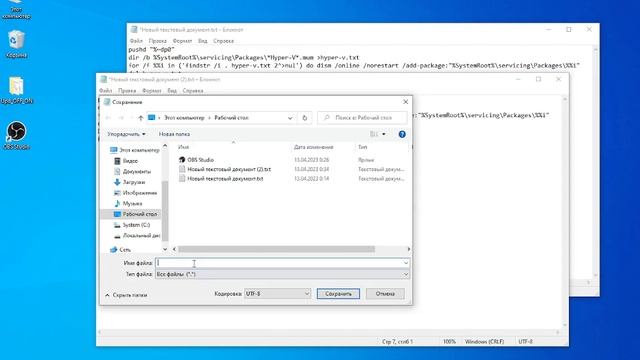Open Файл menu in document (2) Notepad
This screenshot has width=640, height=360.
click(105, 91)
